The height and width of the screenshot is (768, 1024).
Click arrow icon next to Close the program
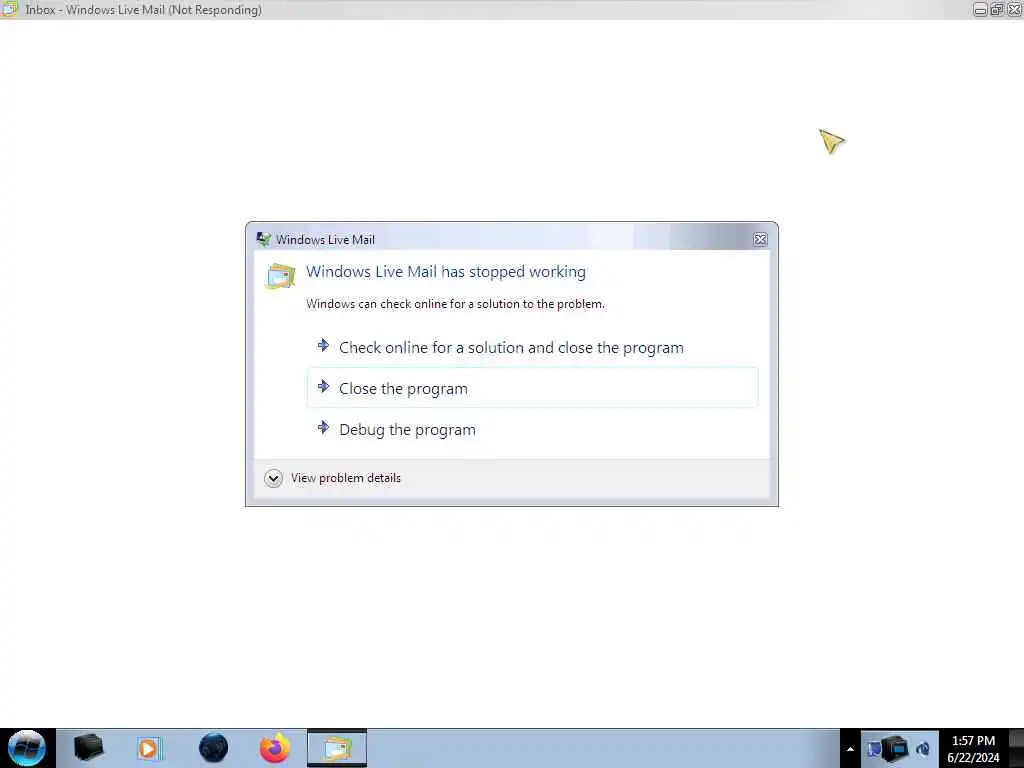323,387
